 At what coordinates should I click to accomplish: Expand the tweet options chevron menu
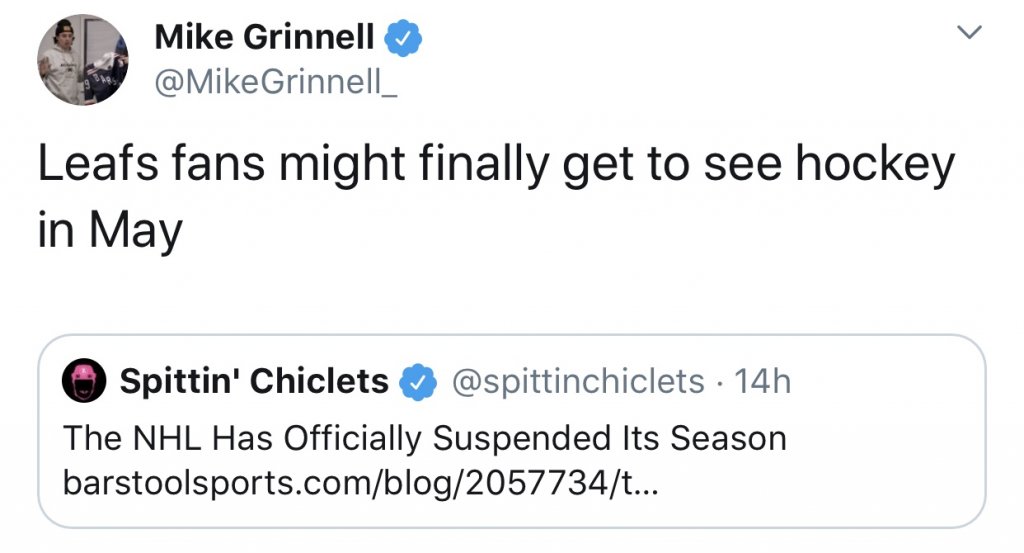coord(967,33)
